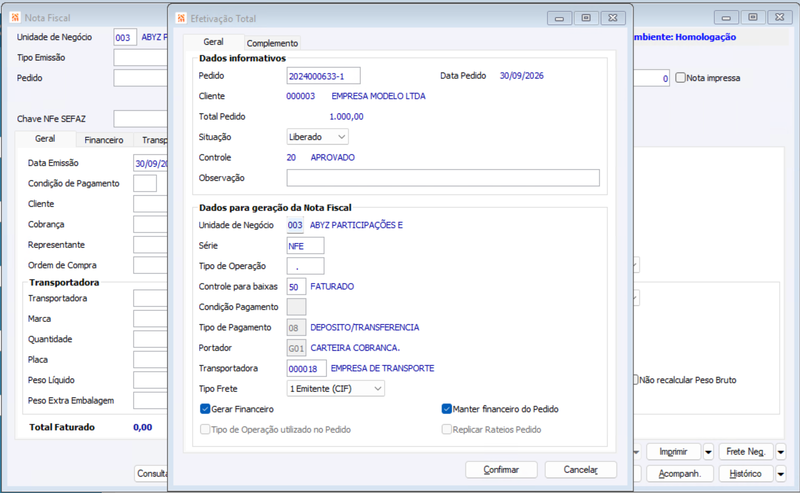
Task: Click the Transportadora code field 000018
Action: [x=306, y=368]
